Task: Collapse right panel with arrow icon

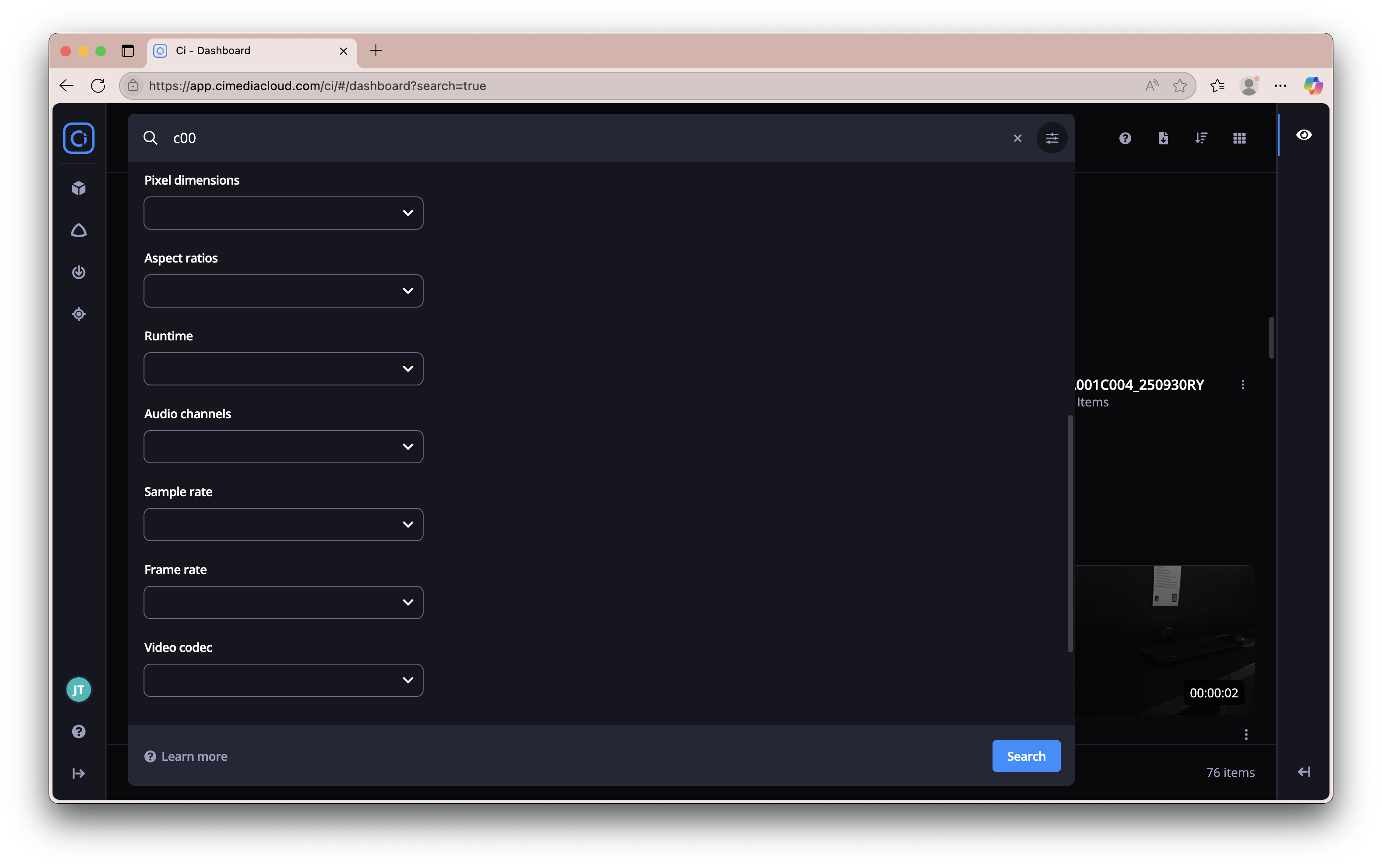Action: (x=1304, y=772)
